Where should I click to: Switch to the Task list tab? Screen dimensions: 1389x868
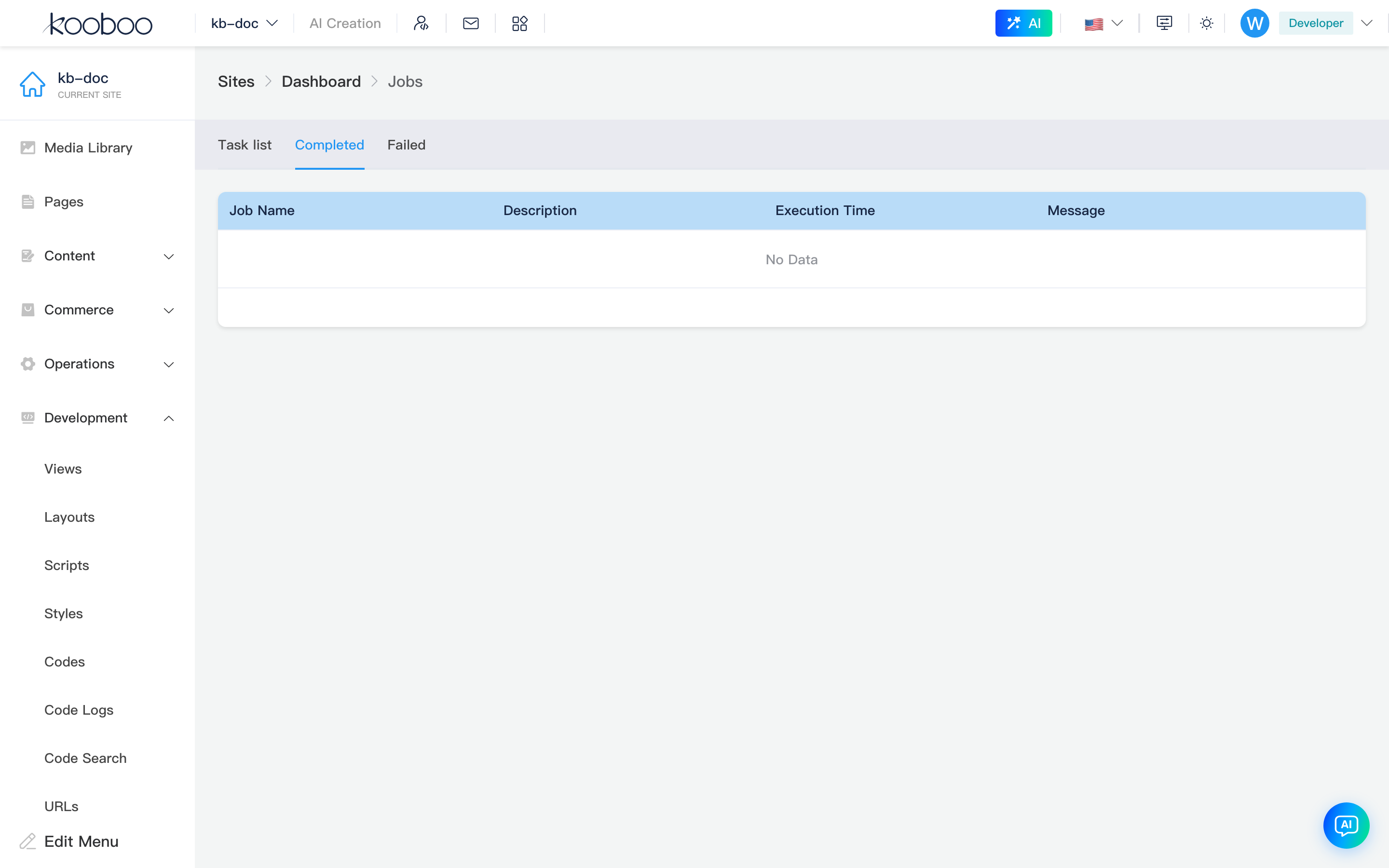pos(245,145)
